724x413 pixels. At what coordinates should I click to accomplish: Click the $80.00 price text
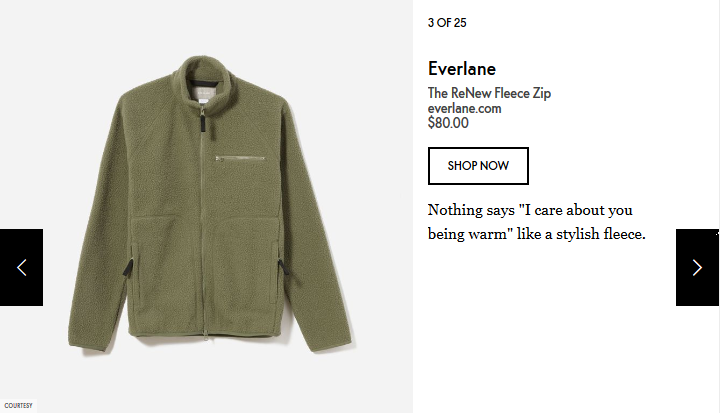tap(448, 123)
